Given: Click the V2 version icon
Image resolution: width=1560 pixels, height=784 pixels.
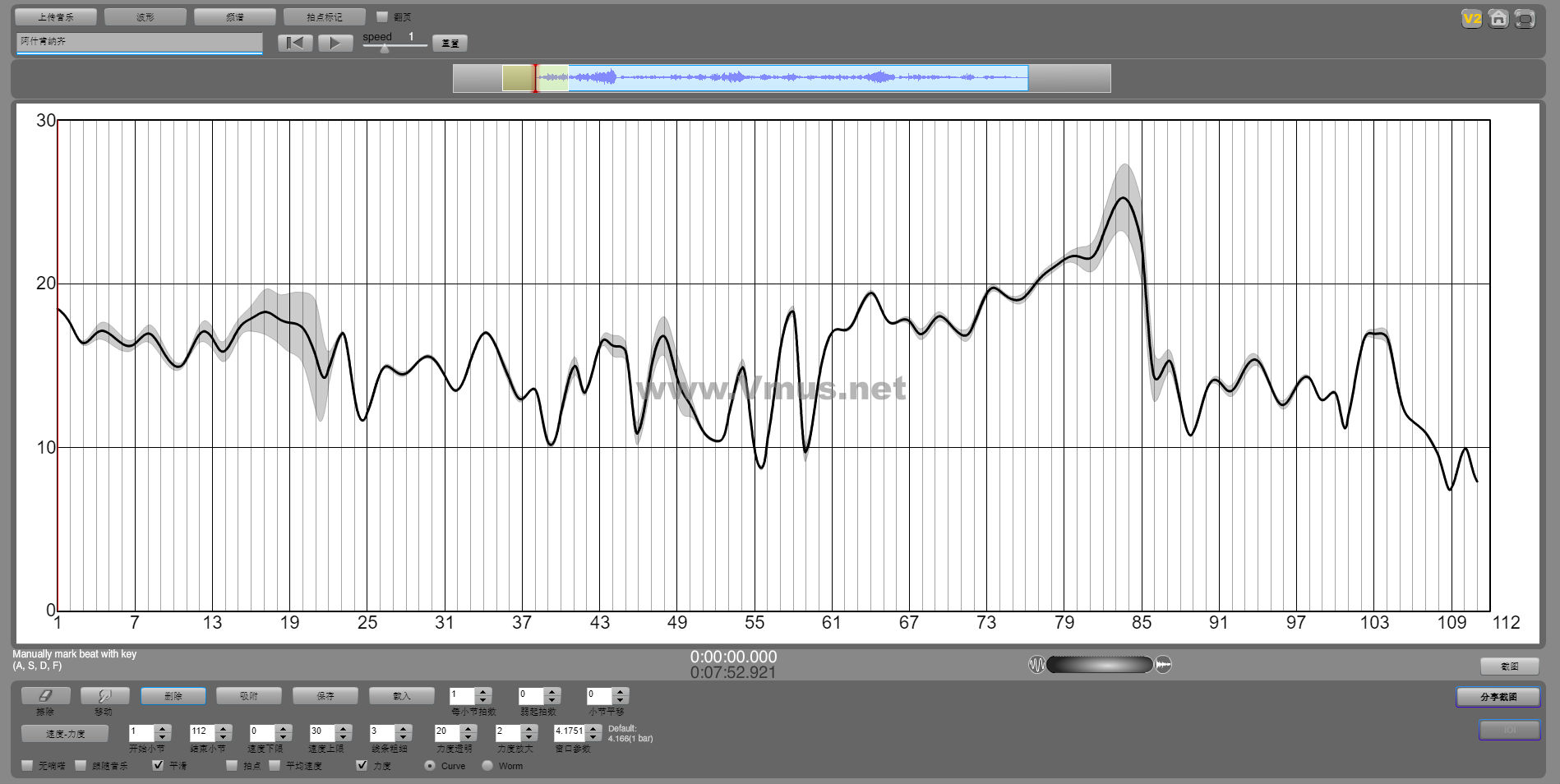Looking at the screenshot, I should [x=1471, y=19].
